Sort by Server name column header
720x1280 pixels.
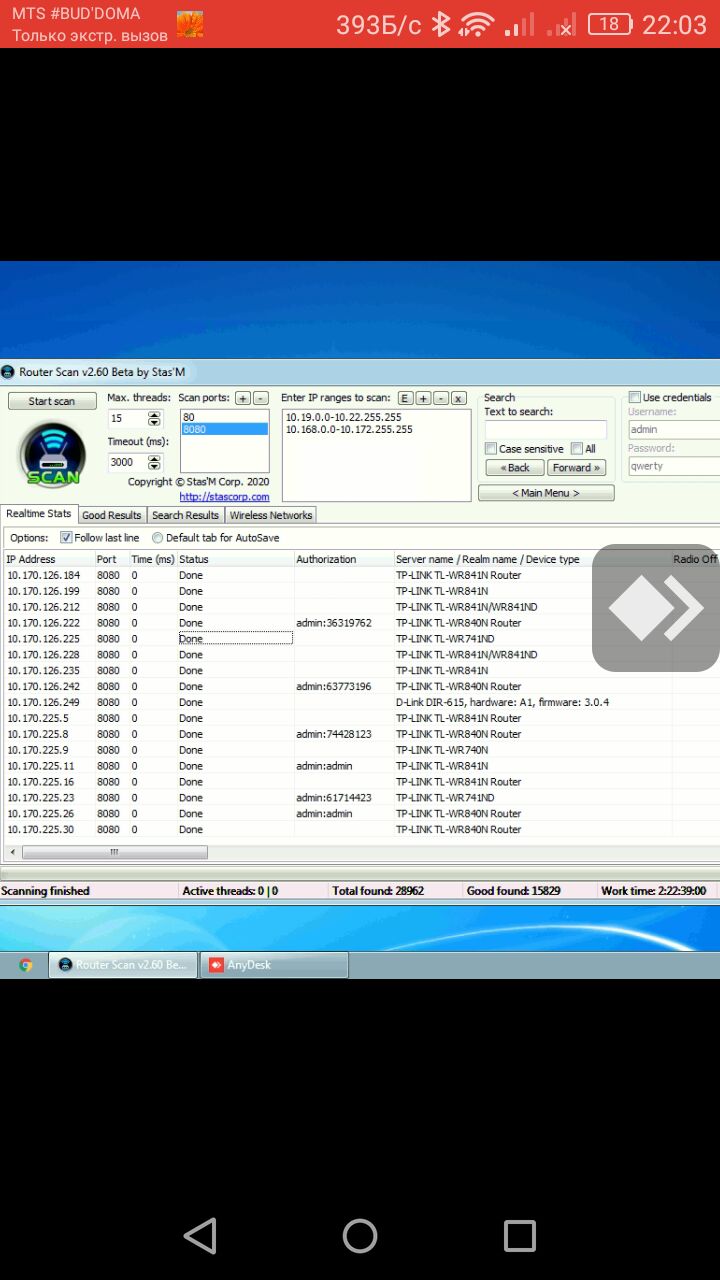(532, 559)
